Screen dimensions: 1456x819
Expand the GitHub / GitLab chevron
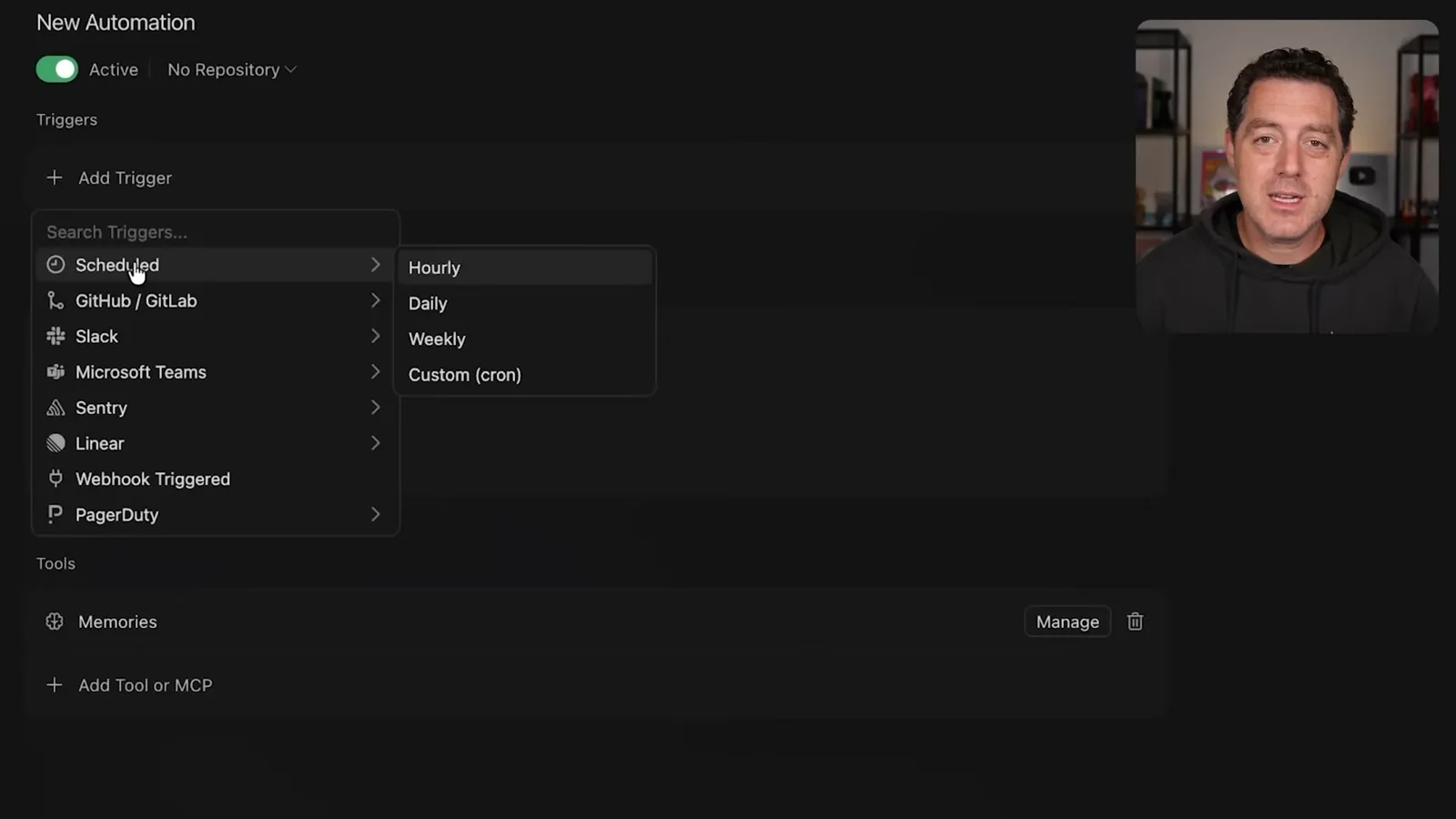(x=375, y=300)
